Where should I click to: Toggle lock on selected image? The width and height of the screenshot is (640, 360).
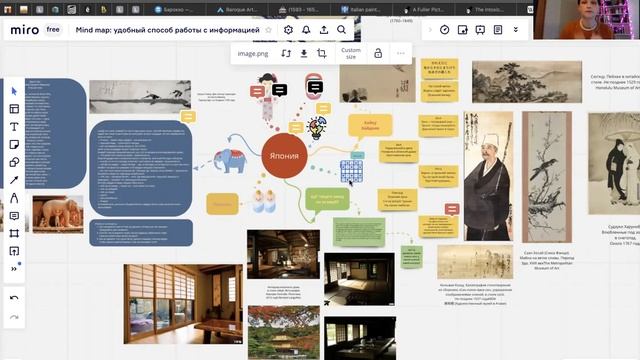[378, 53]
